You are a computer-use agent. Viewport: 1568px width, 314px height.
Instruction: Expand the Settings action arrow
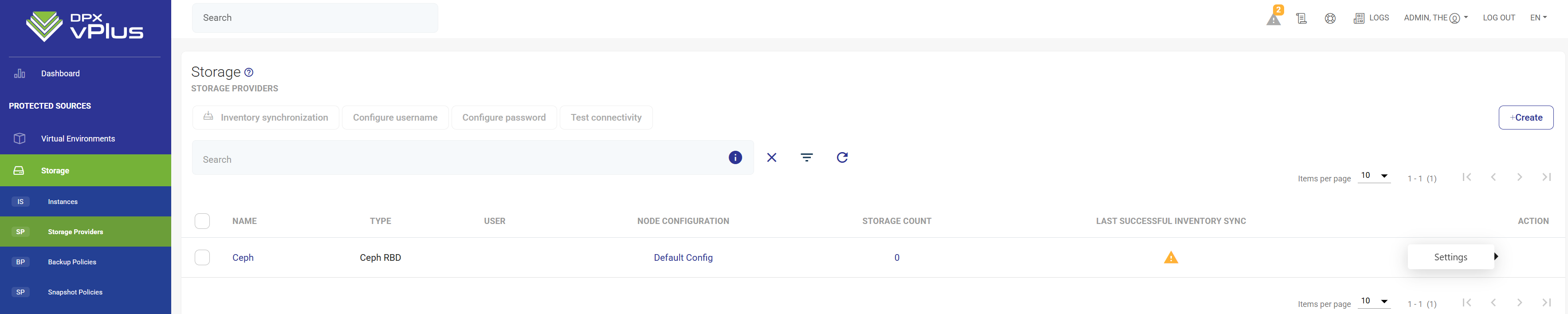click(x=1496, y=257)
